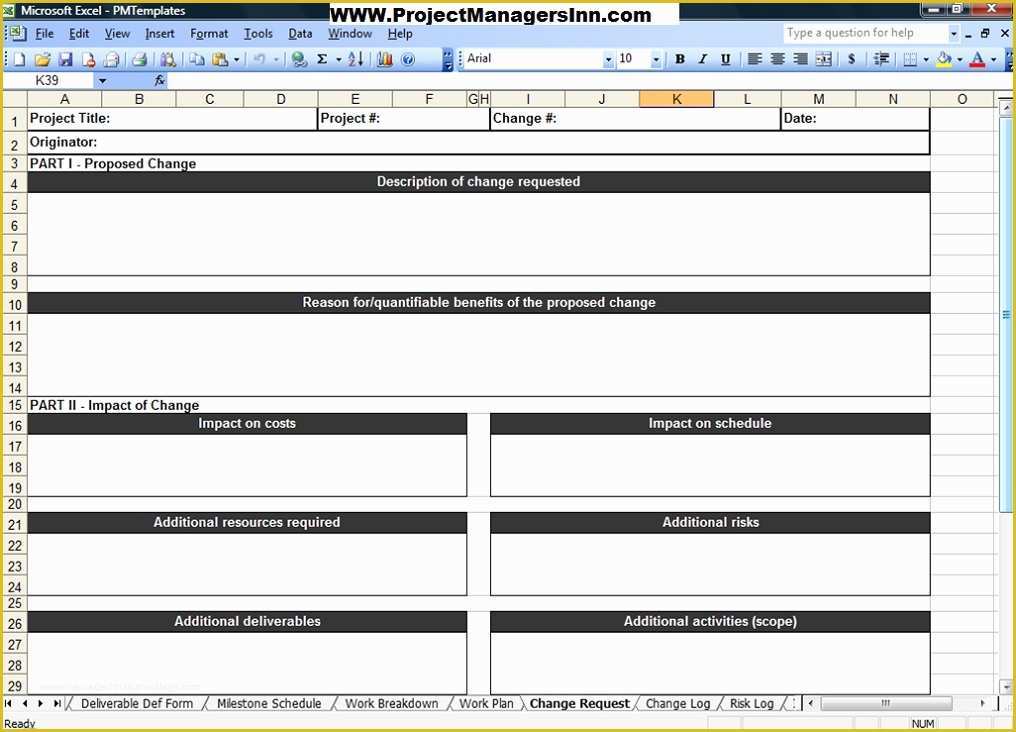Click the AutoSum sigma icon
This screenshot has height=732, width=1016.
(x=322, y=60)
